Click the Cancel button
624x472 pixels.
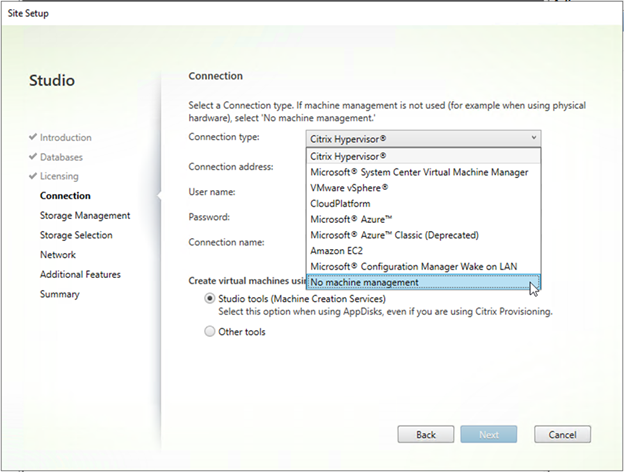tap(562, 434)
